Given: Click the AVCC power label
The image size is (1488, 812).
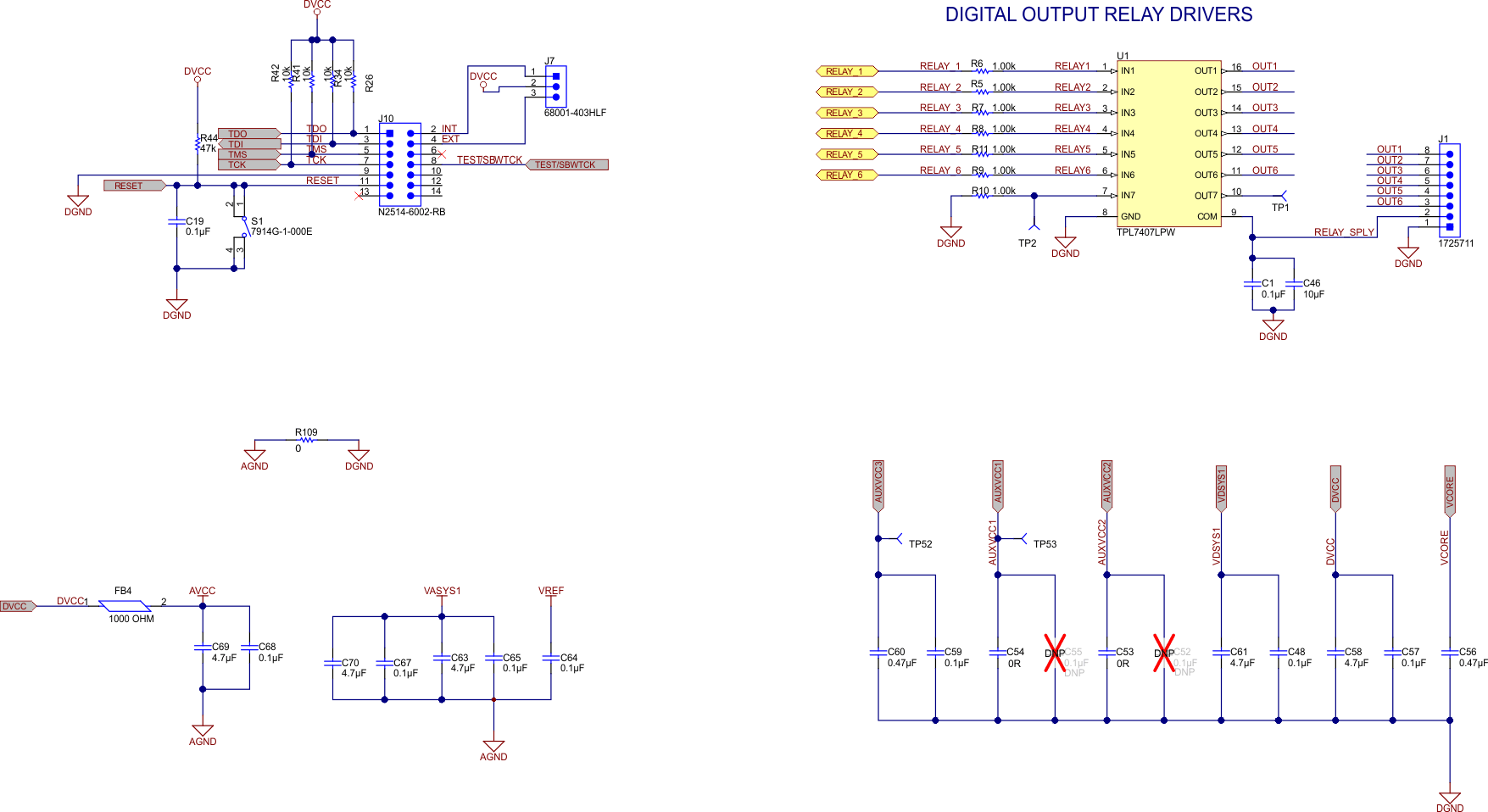Looking at the screenshot, I should (x=202, y=591).
